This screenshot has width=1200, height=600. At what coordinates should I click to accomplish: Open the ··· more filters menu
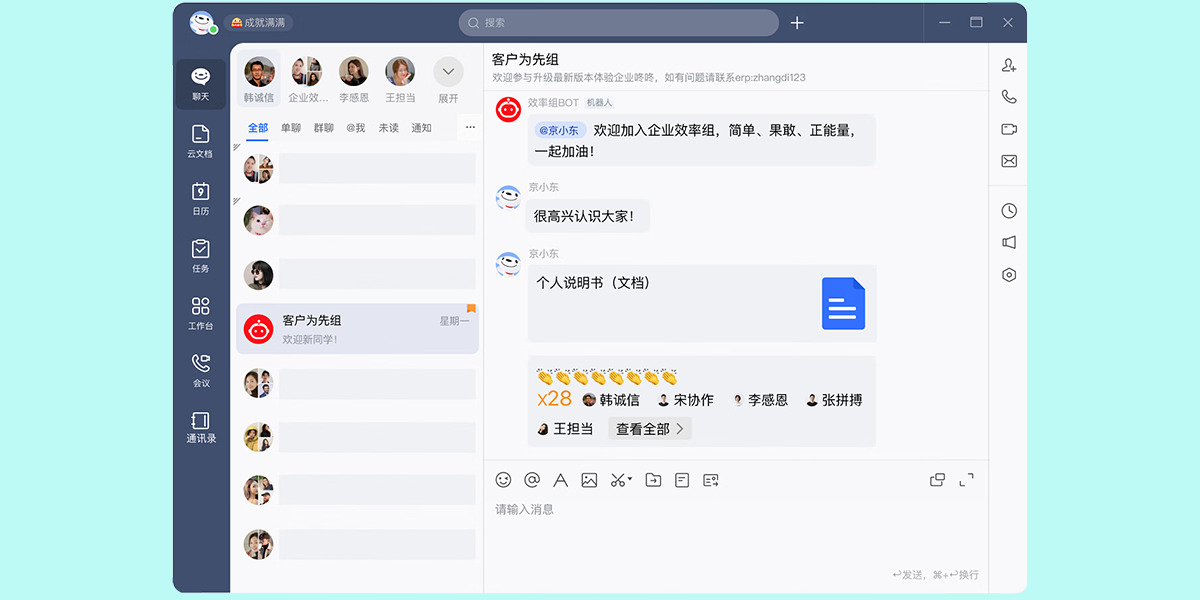[469, 127]
